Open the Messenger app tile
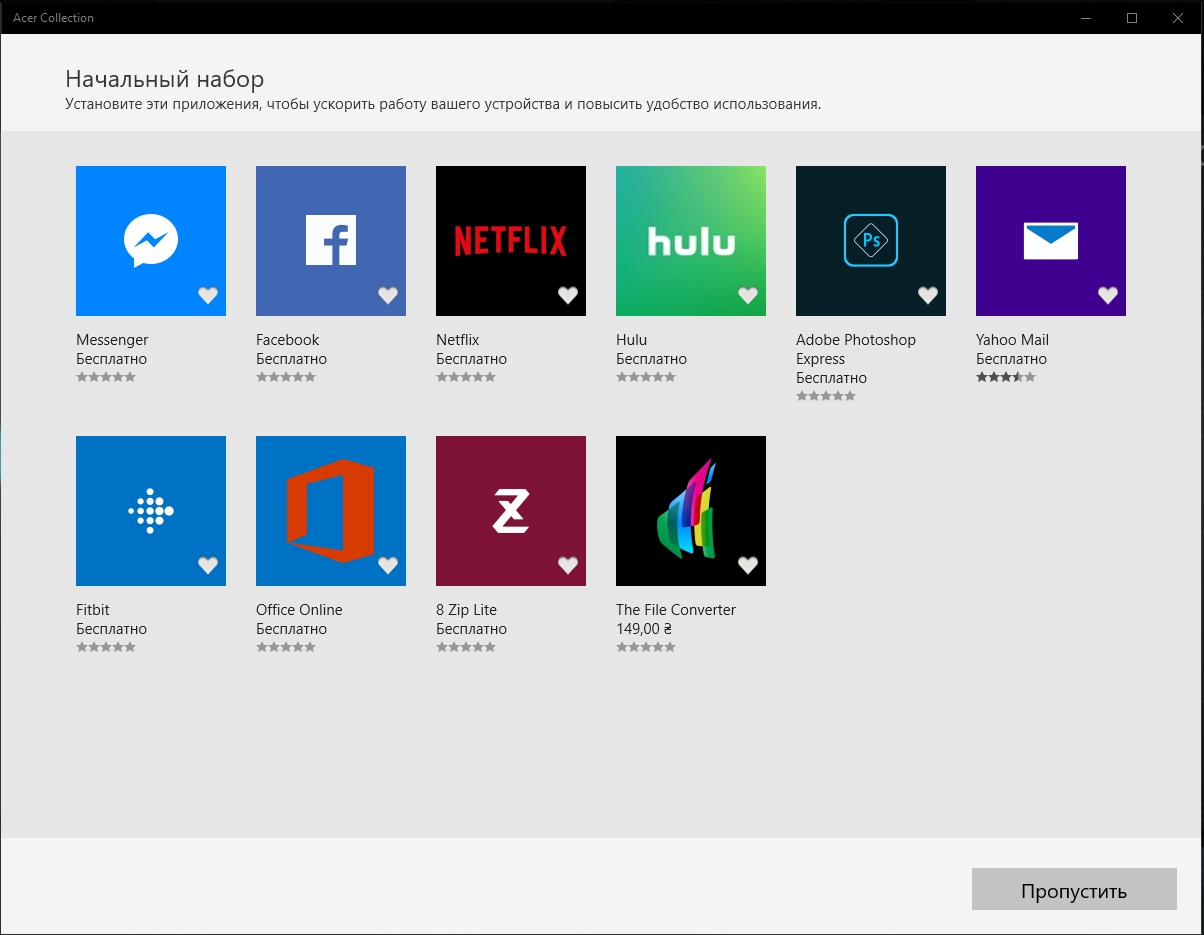This screenshot has width=1204, height=935. tap(151, 241)
